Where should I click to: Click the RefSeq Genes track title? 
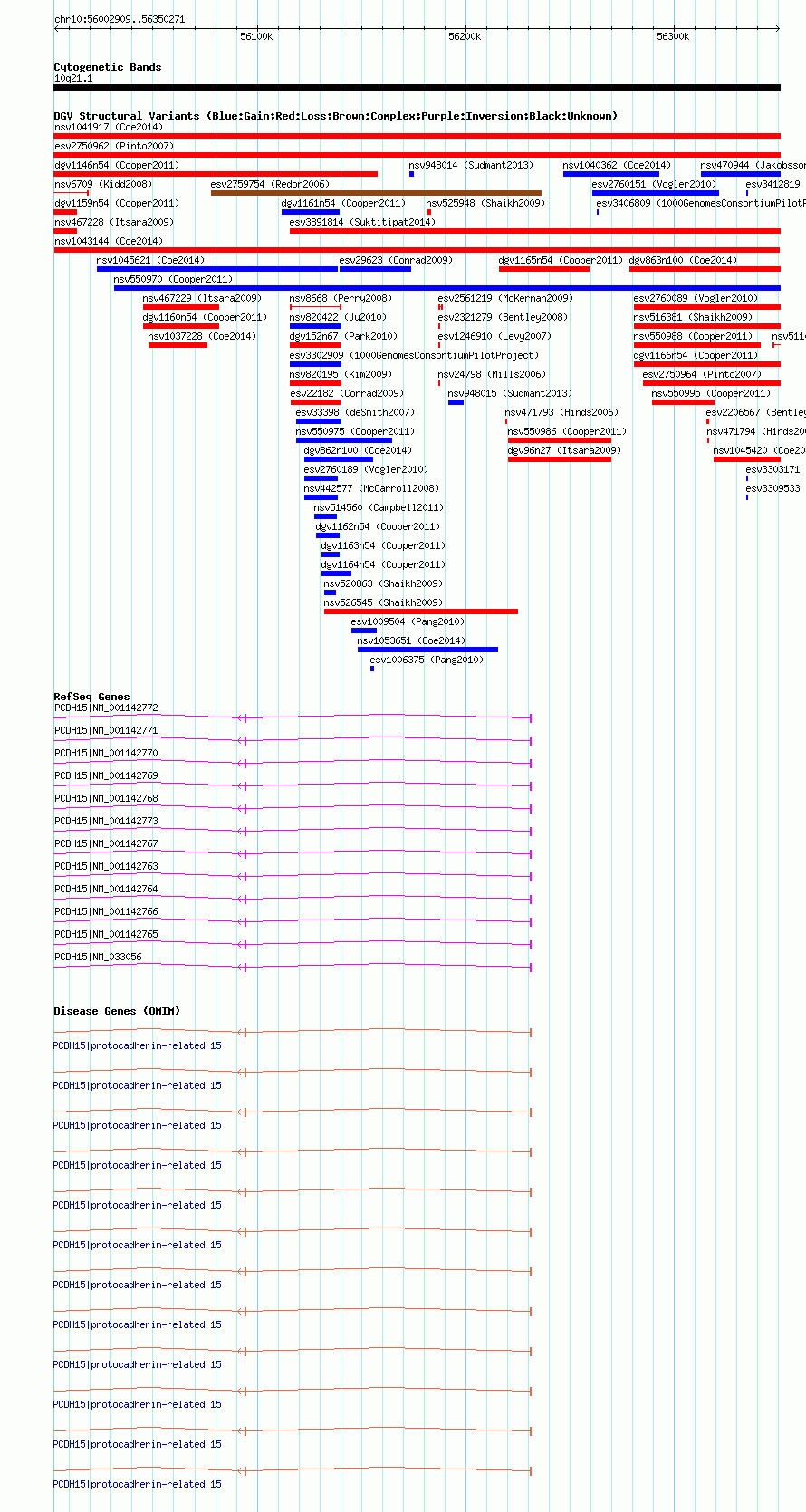coord(91,697)
